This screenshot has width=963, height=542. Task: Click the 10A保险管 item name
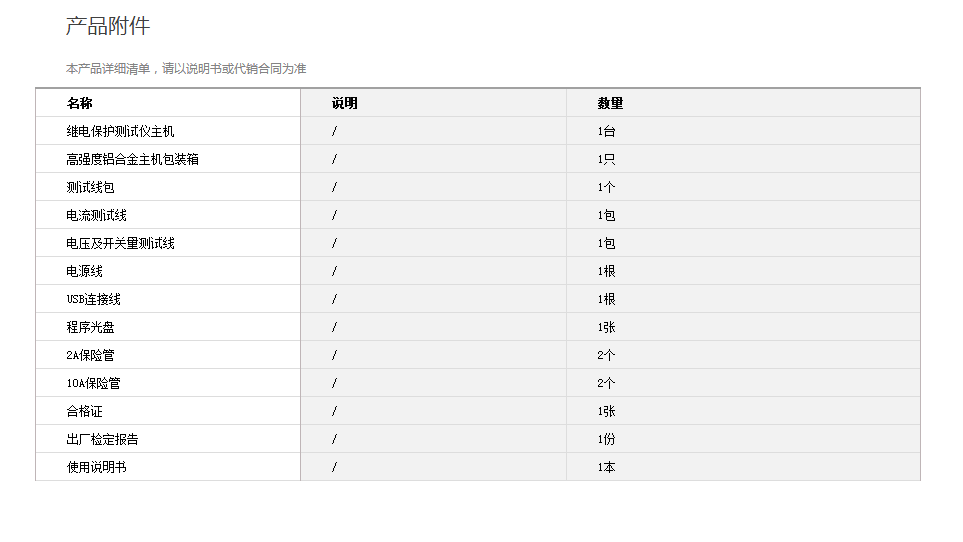tap(94, 383)
